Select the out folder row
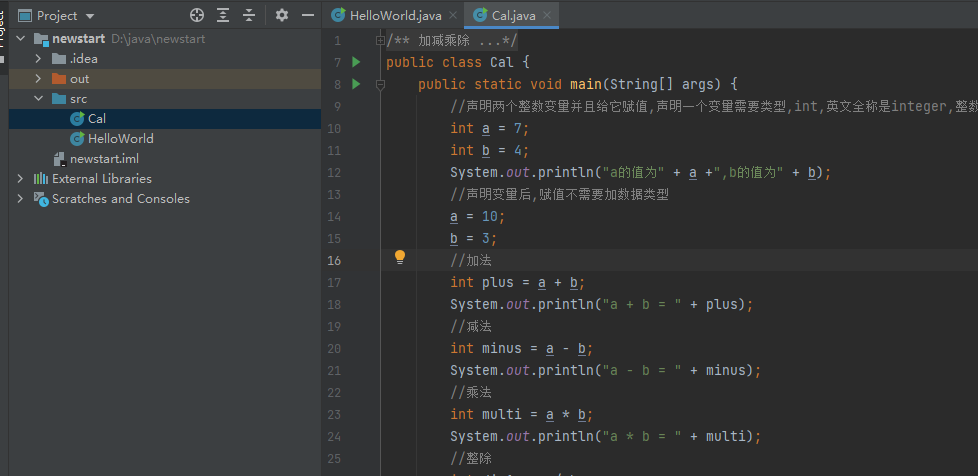This screenshot has height=476, width=978. [x=165, y=79]
